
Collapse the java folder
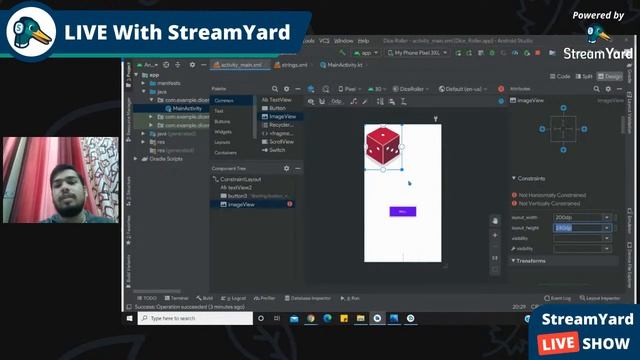click(143, 91)
